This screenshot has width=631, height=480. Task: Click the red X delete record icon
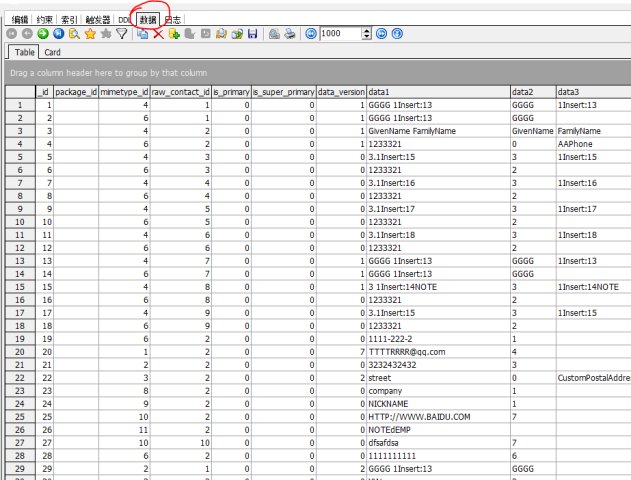(159, 34)
